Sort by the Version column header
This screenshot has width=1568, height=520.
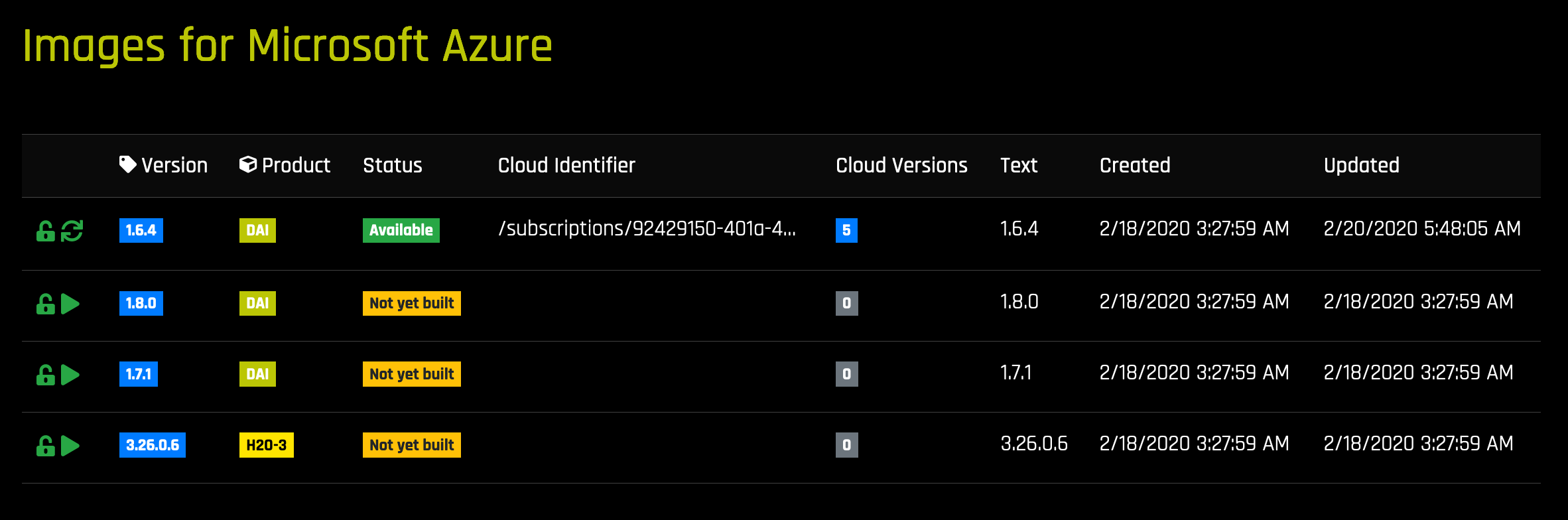(x=174, y=165)
